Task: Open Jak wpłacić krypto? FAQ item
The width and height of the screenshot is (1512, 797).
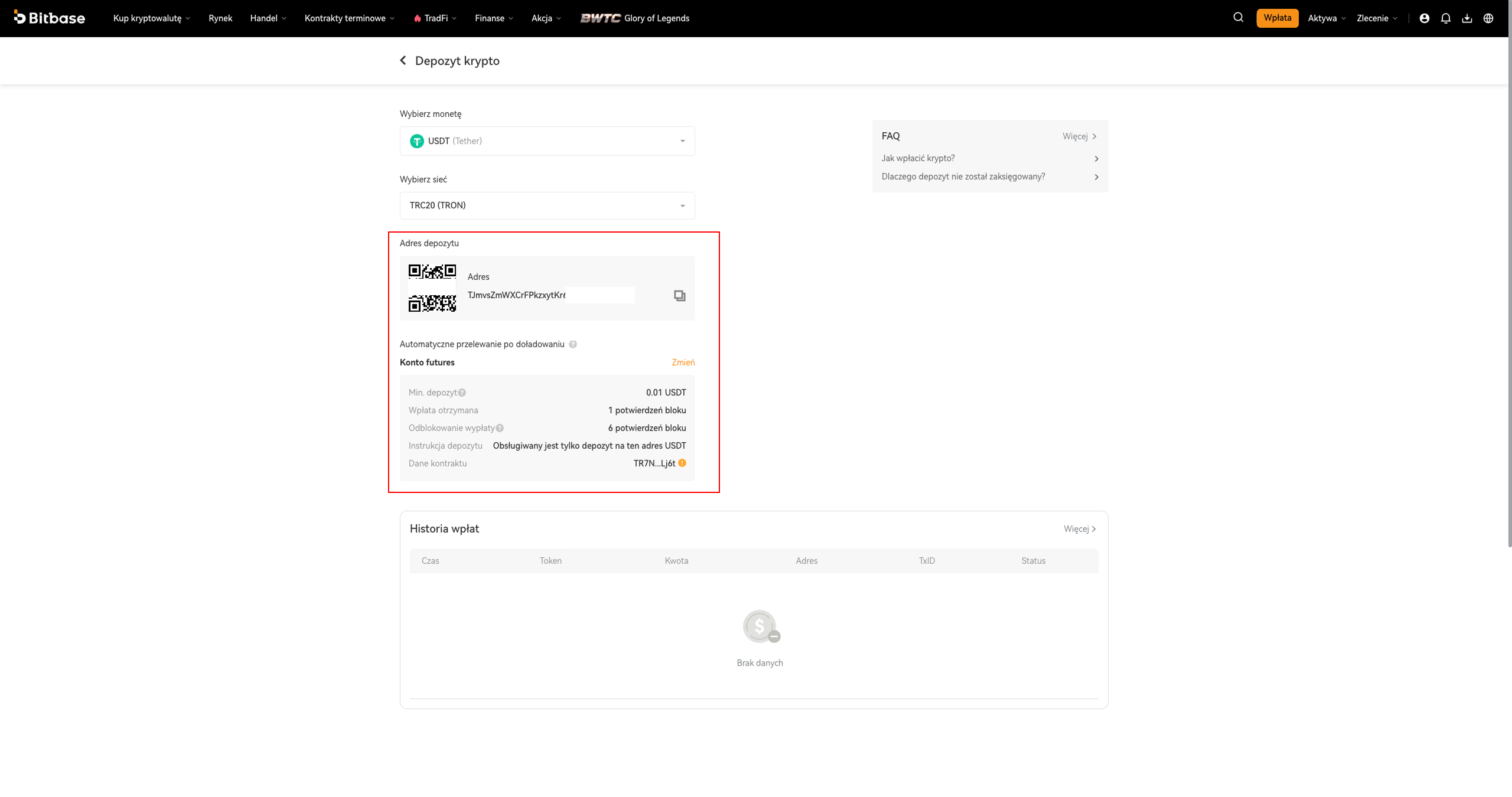Action: click(x=990, y=158)
